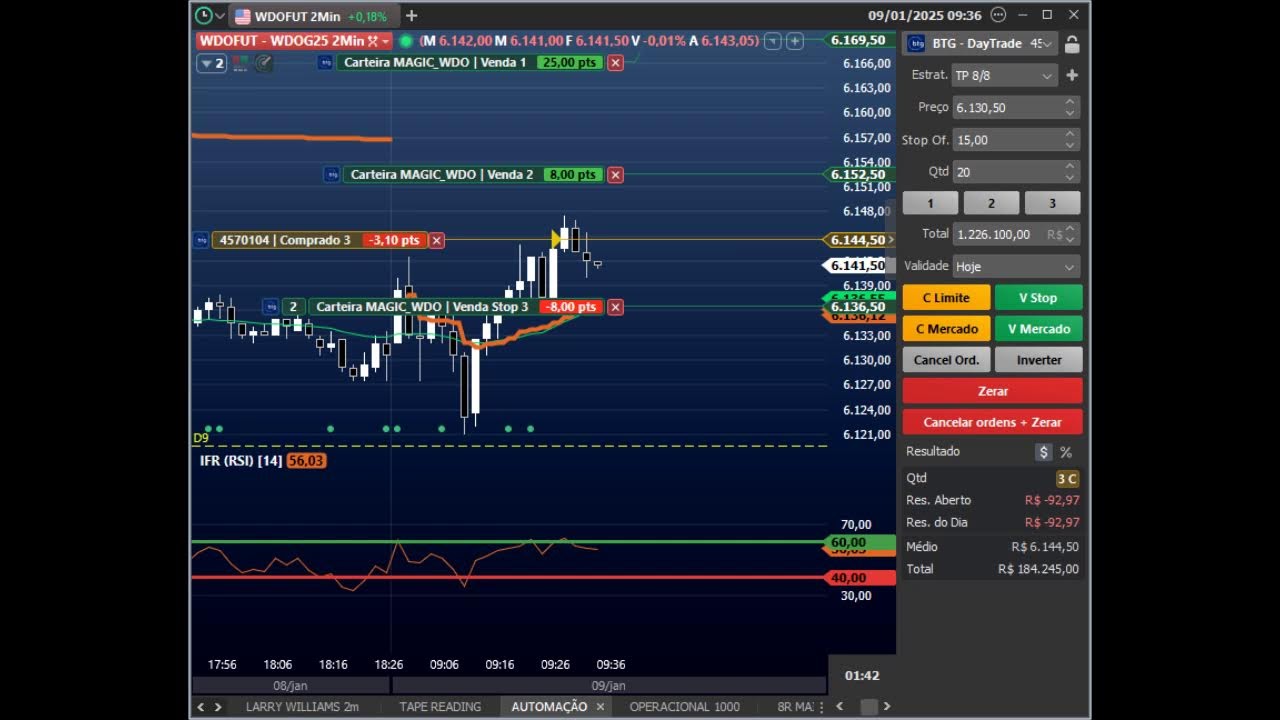Click the V Stop sell button
The height and width of the screenshot is (720, 1280).
1038,298
